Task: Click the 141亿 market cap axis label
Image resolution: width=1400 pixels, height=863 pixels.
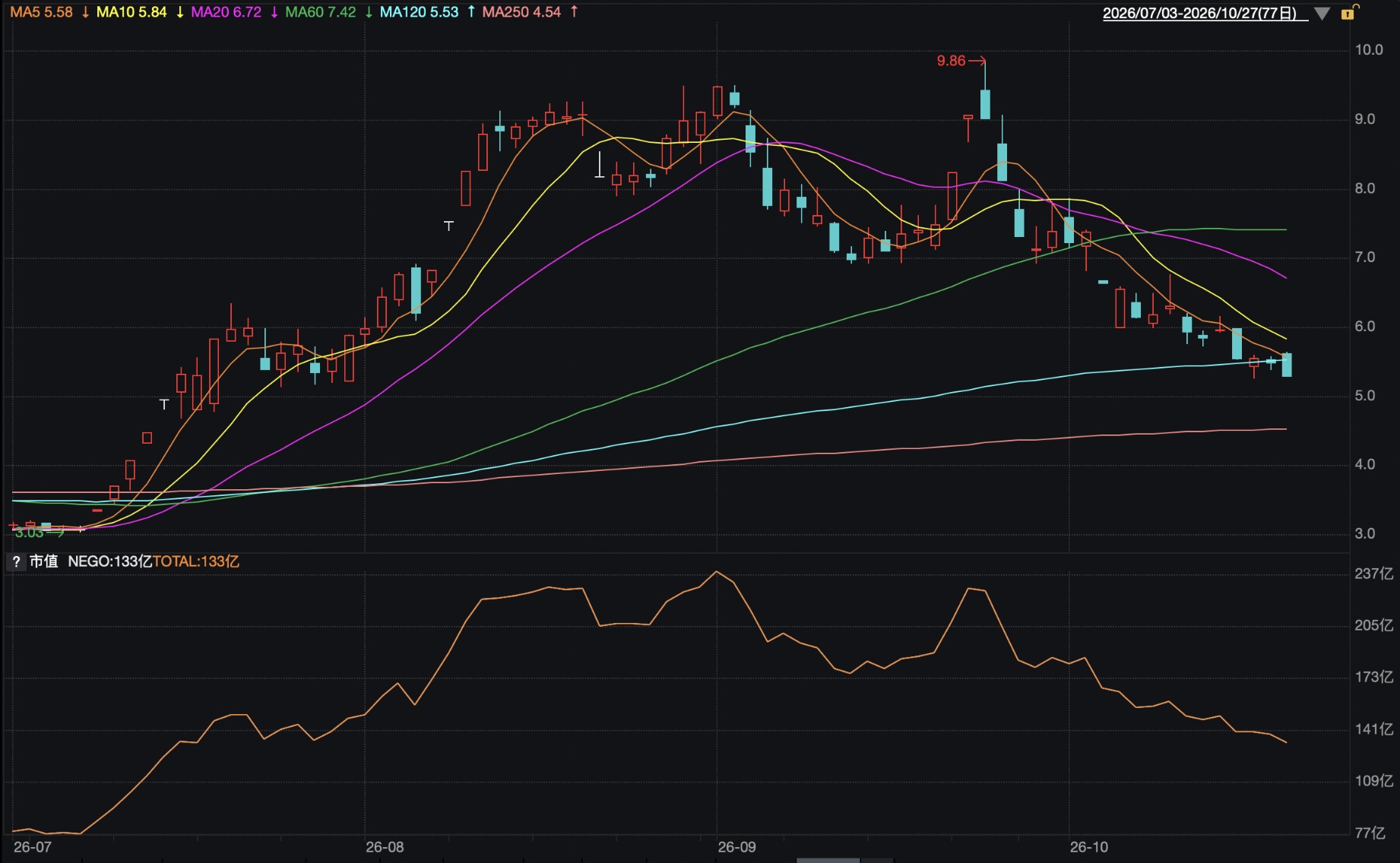Action: point(1374,729)
